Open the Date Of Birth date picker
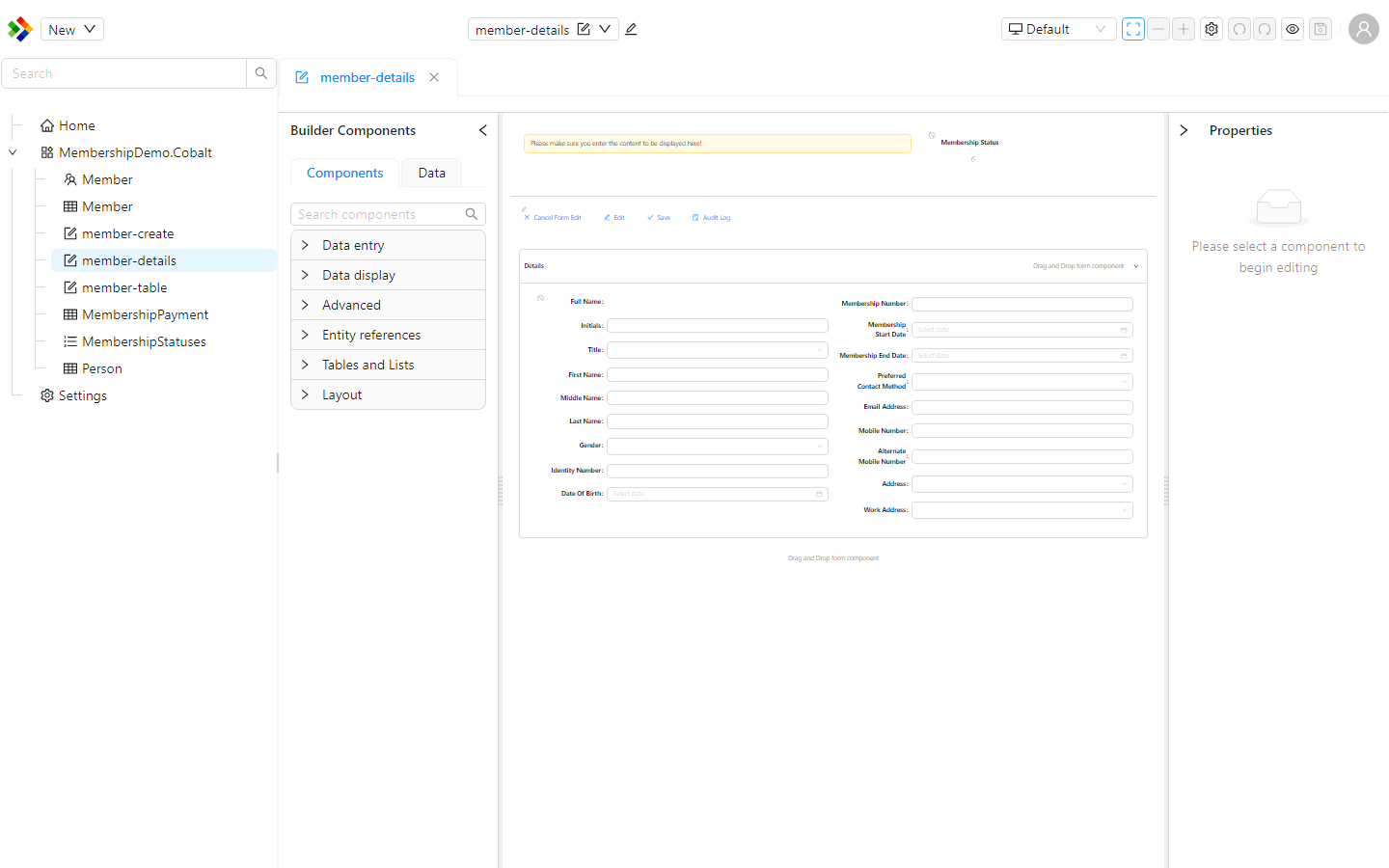 click(x=717, y=494)
